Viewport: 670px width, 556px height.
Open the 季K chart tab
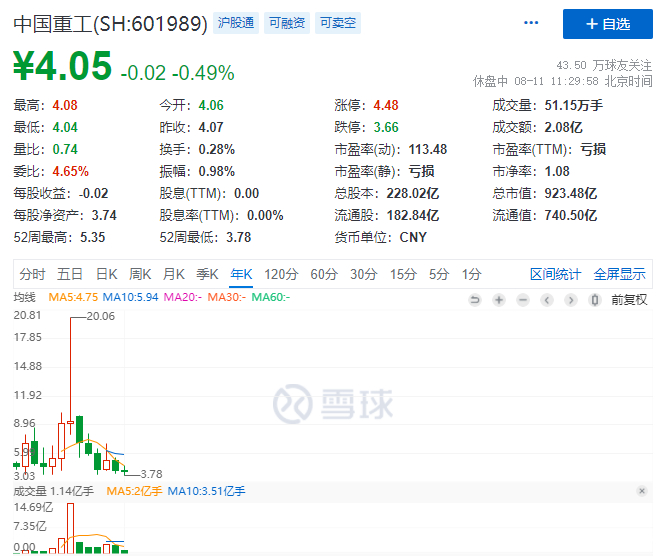[x=207, y=274]
